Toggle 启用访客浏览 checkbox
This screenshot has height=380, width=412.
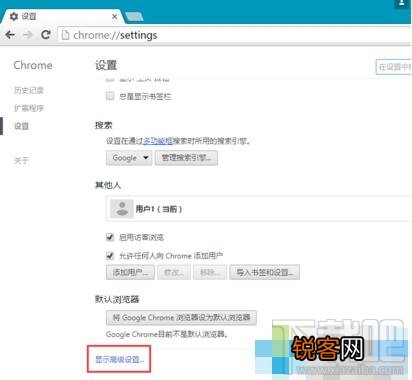[x=110, y=237]
